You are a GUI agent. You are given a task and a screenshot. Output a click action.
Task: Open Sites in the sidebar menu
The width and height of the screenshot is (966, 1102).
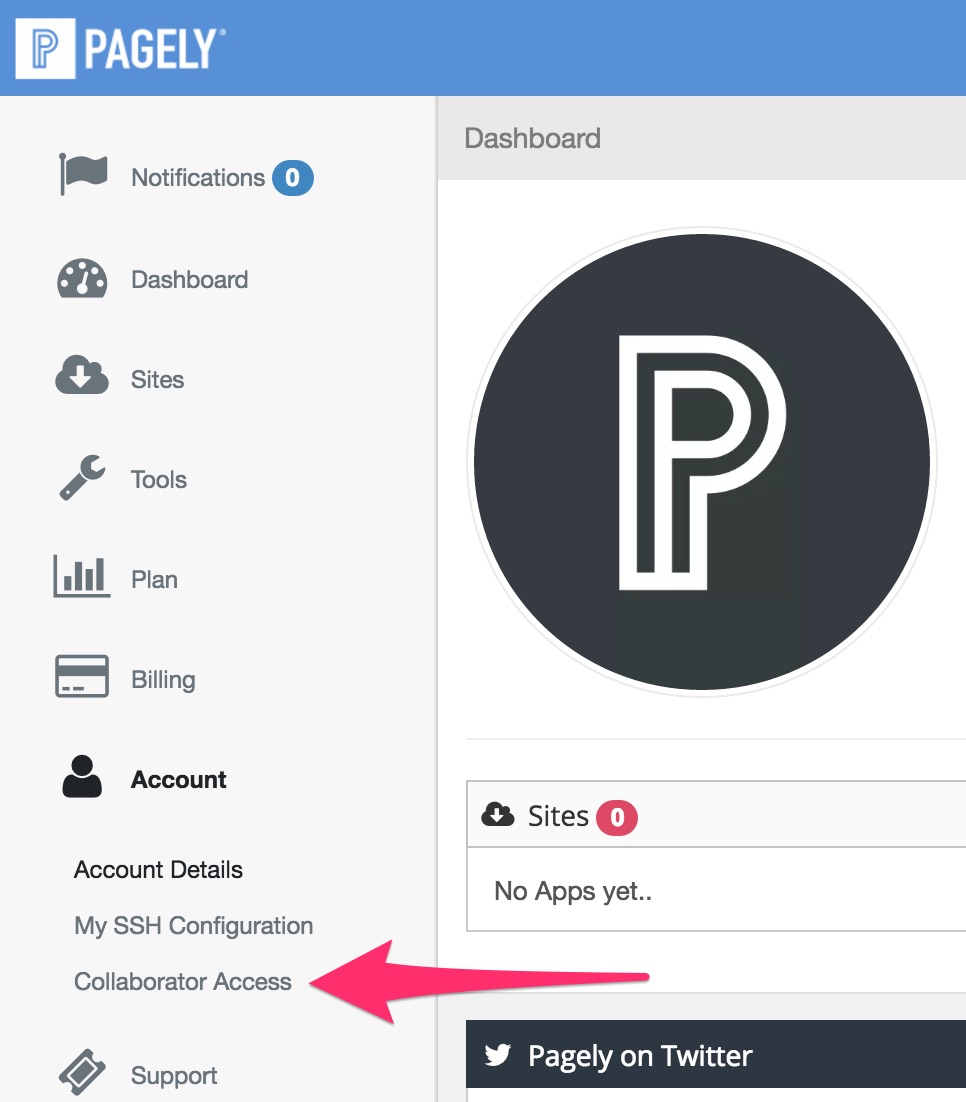point(157,380)
